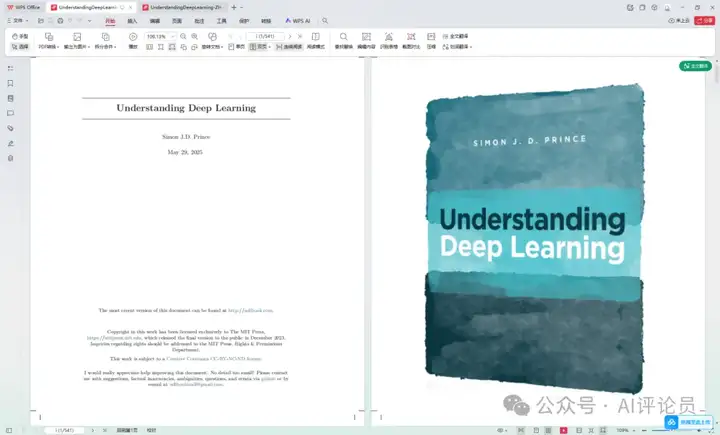Expand the File menu dropdown
The width and height of the screenshot is (720, 435).
(x=18, y=21)
